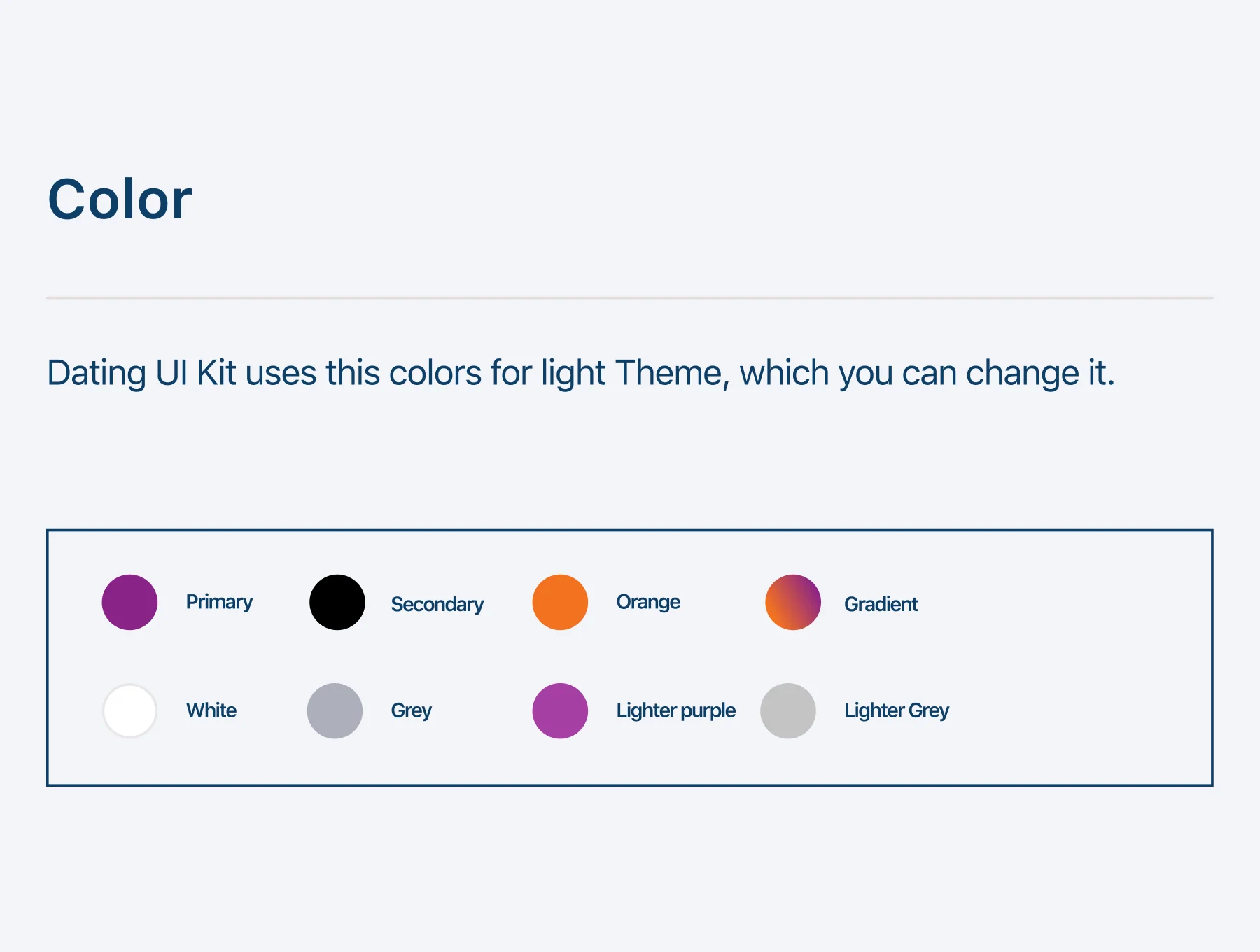The height and width of the screenshot is (952, 1260).
Task: Select the Secondary label text
Action: (x=437, y=604)
